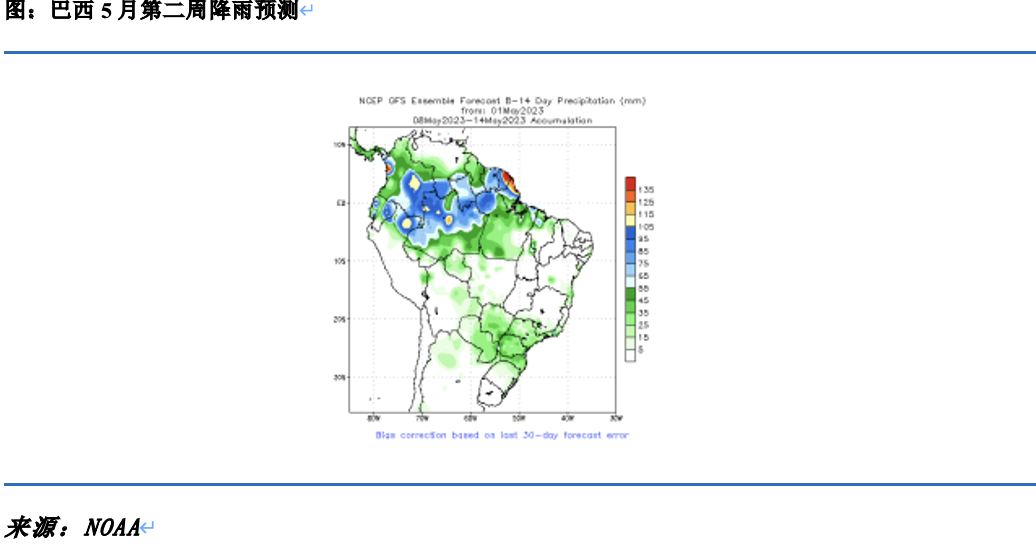Click the dark blue 95 mm legend swatch
The height and width of the screenshot is (552, 1036).
[630, 234]
